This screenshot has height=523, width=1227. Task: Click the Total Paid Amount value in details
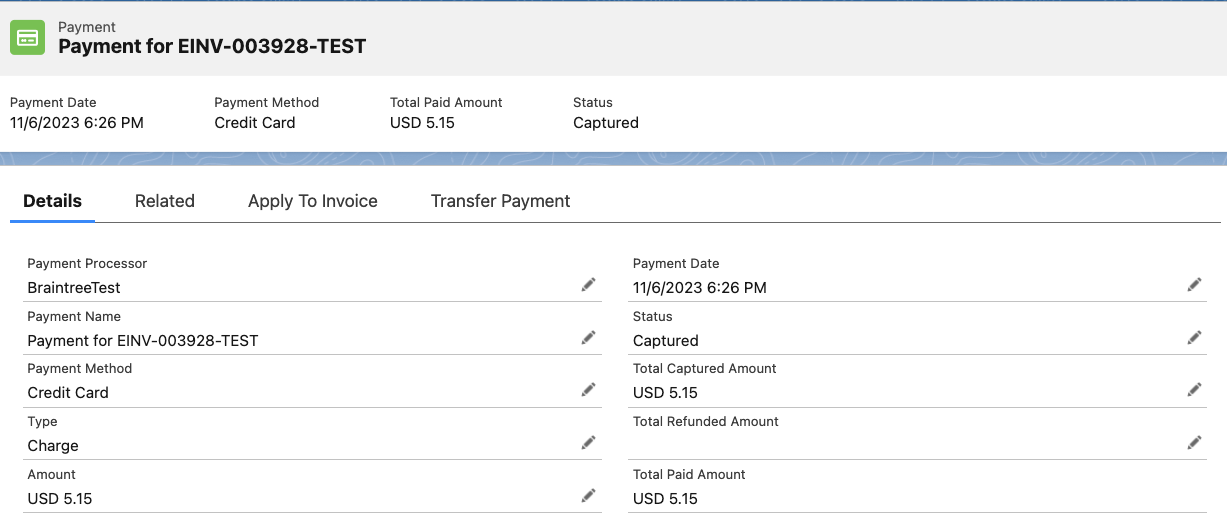(665, 499)
